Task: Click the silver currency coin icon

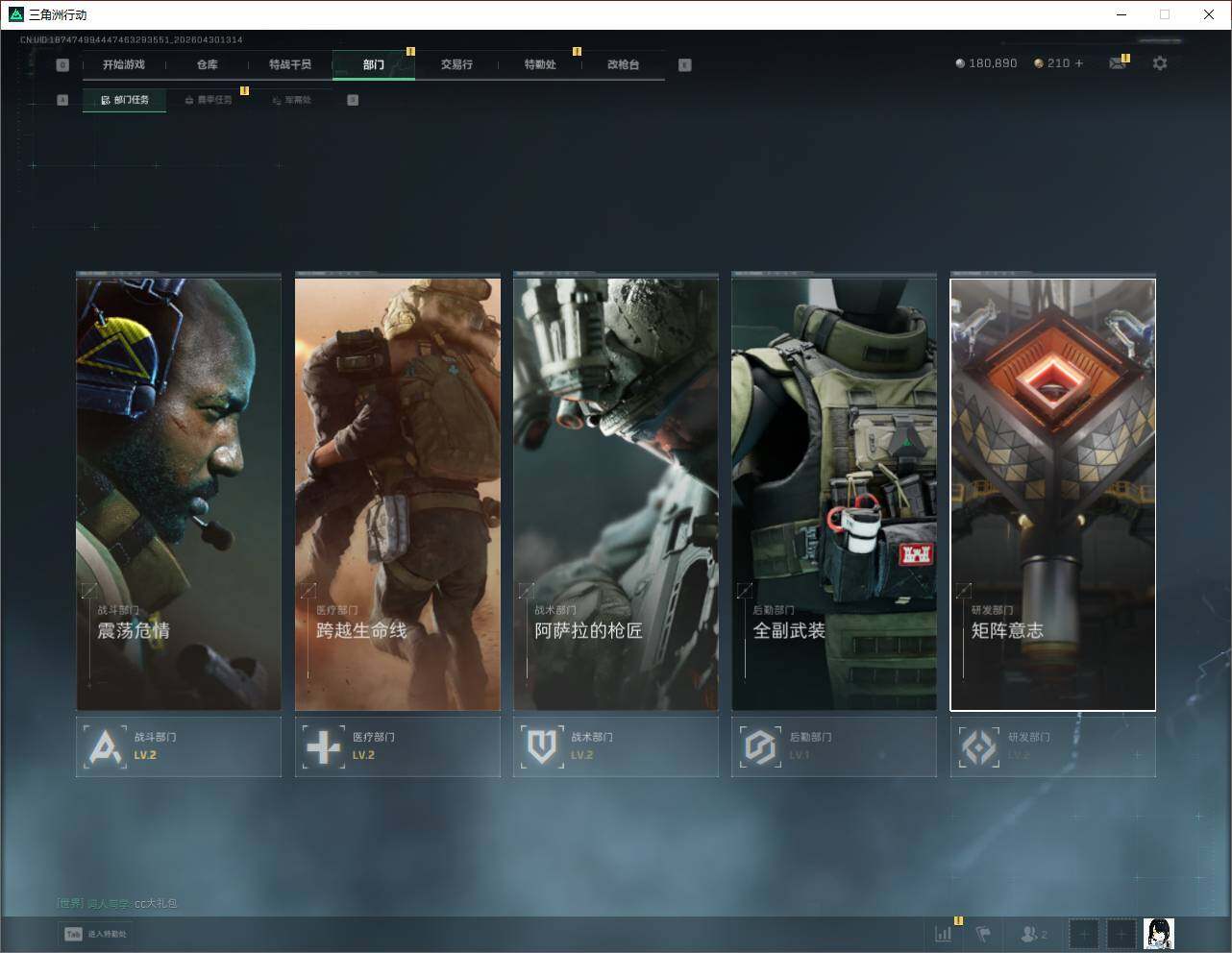Action: 959,63
